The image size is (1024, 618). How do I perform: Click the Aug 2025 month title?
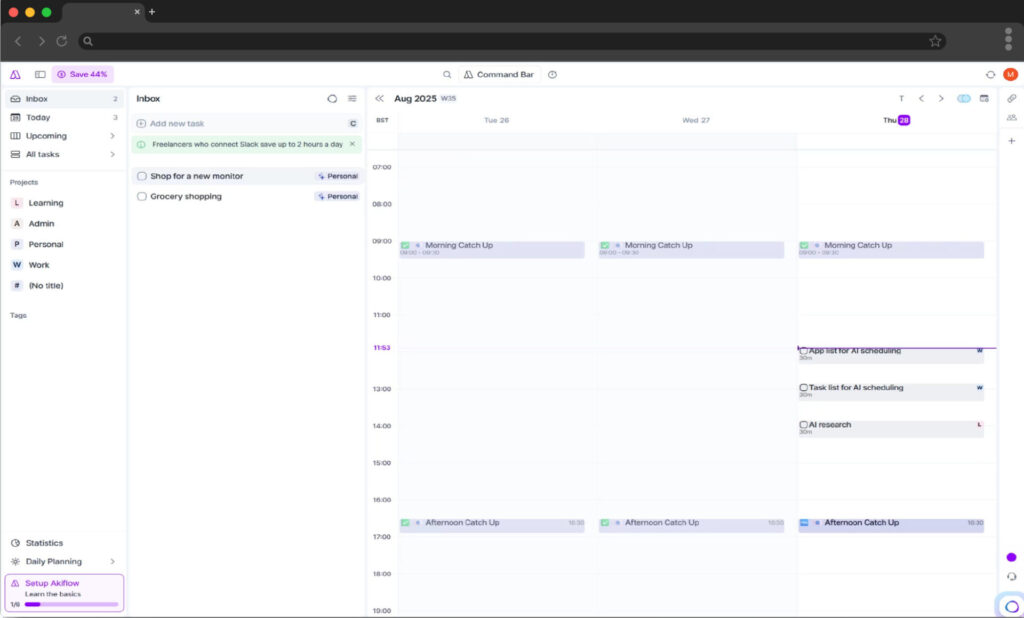pos(415,99)
